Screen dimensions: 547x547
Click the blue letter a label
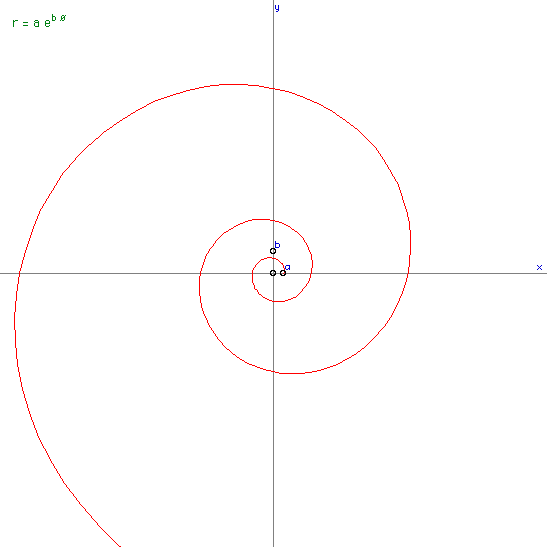287,267
